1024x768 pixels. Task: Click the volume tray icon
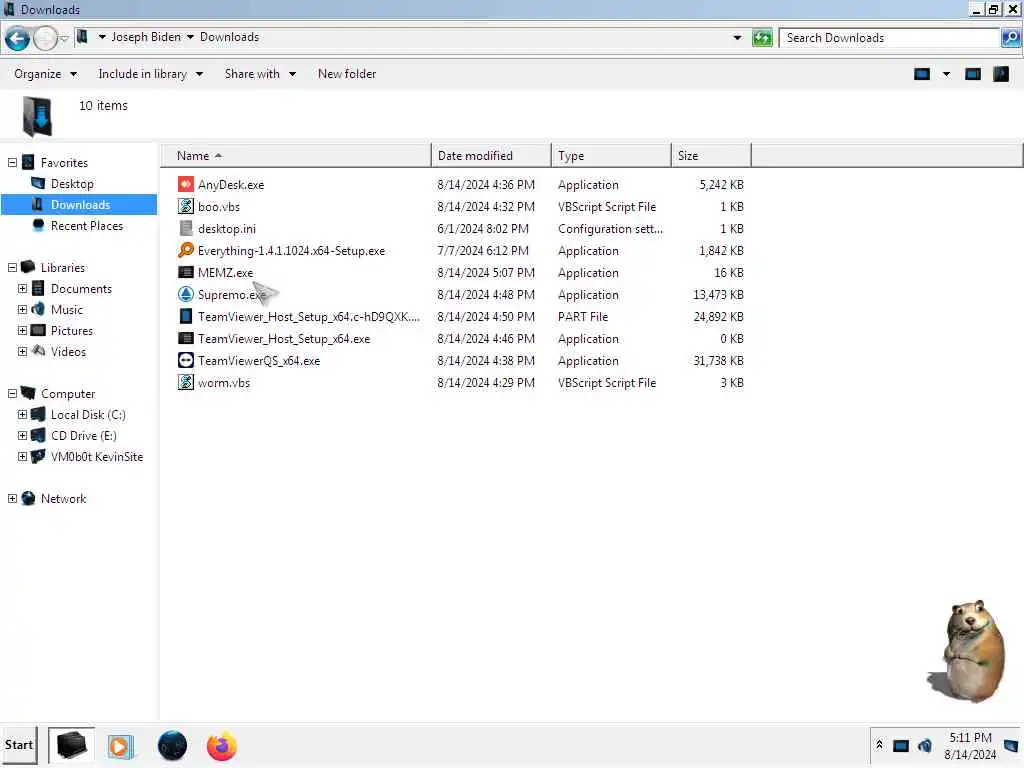(x=925, y=745)
